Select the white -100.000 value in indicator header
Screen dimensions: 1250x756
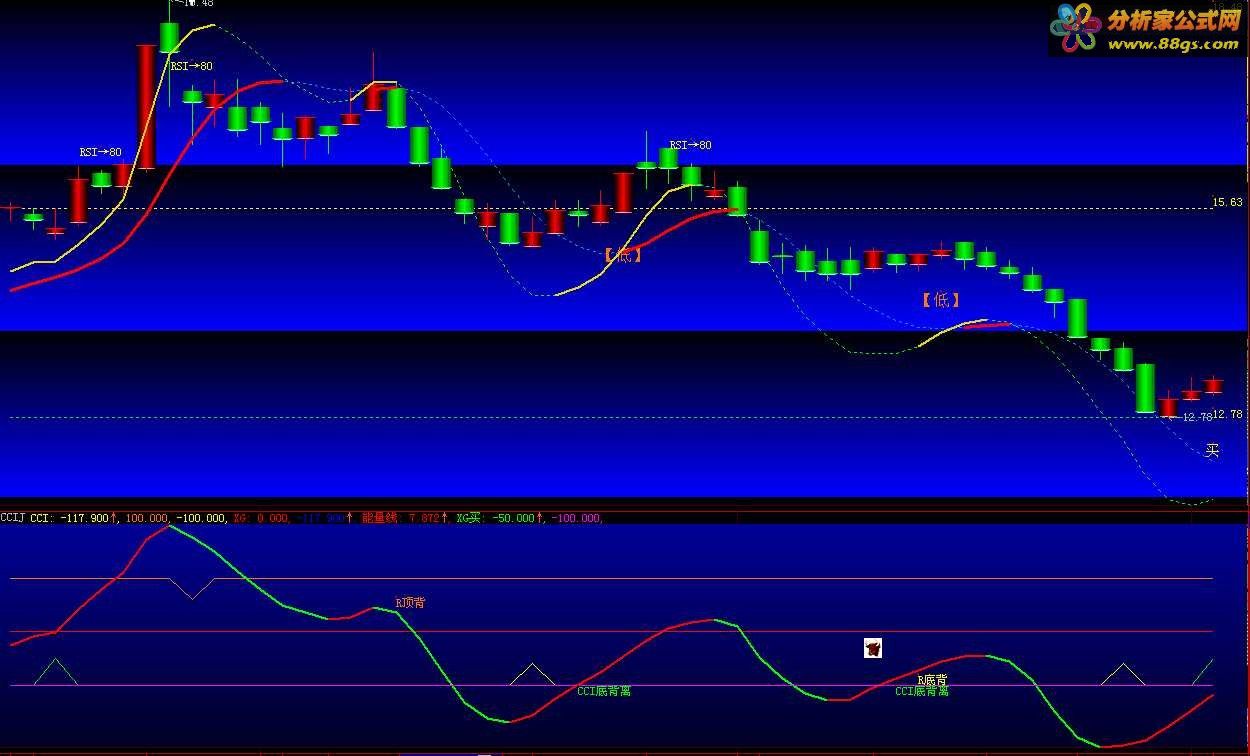click(x=202, y=518)
